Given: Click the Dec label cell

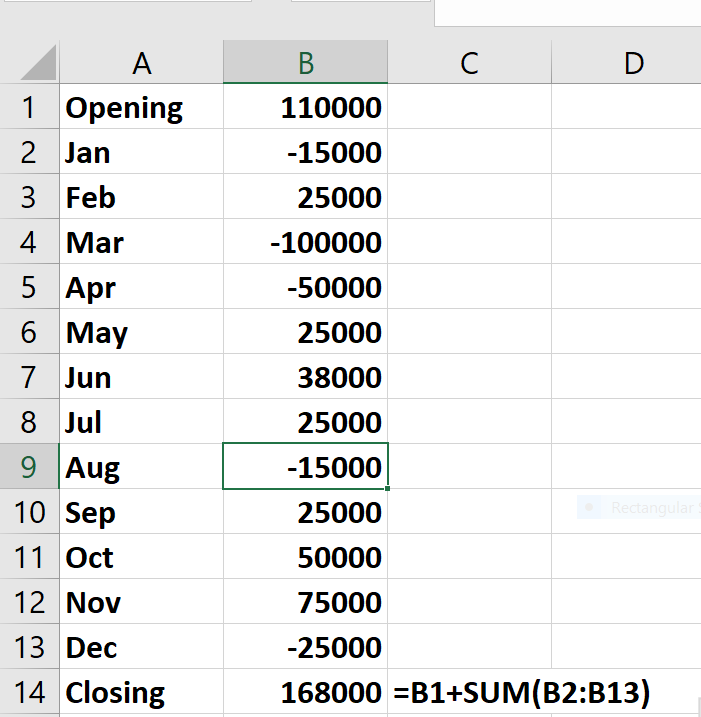Looking at the screenshot, I should click(x=141, y=647).
